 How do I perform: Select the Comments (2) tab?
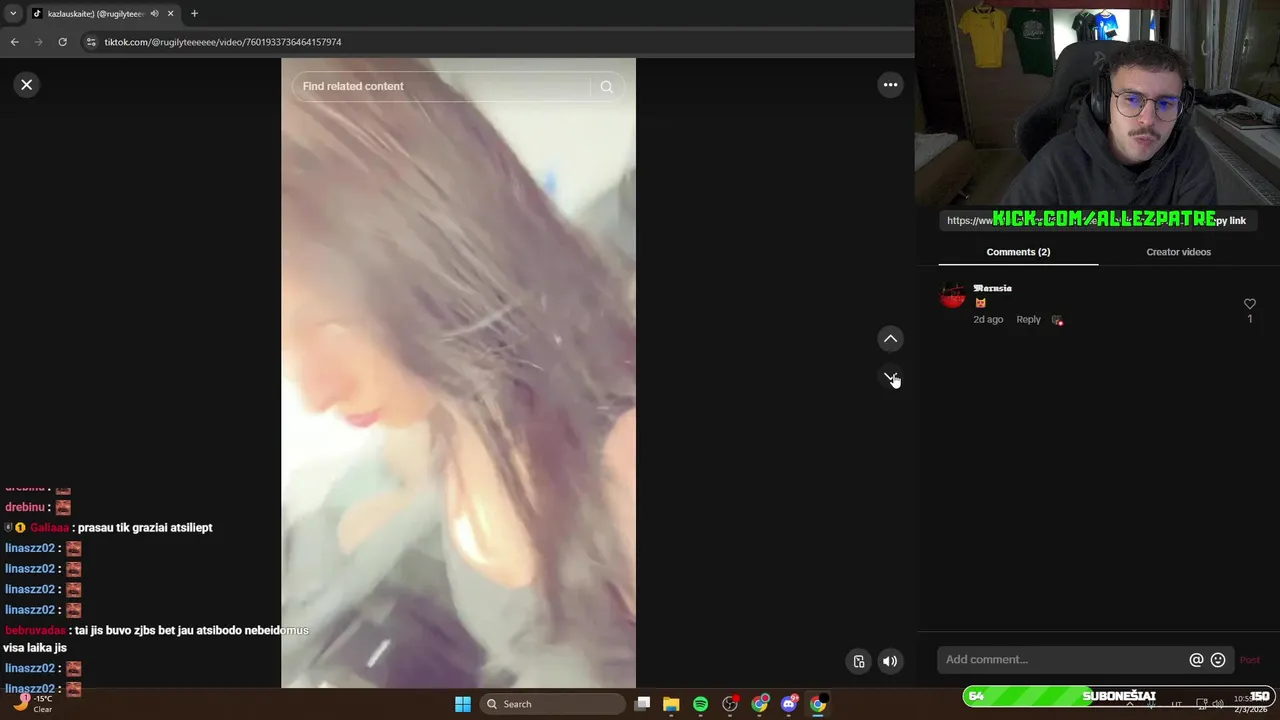coord(1018,252)
